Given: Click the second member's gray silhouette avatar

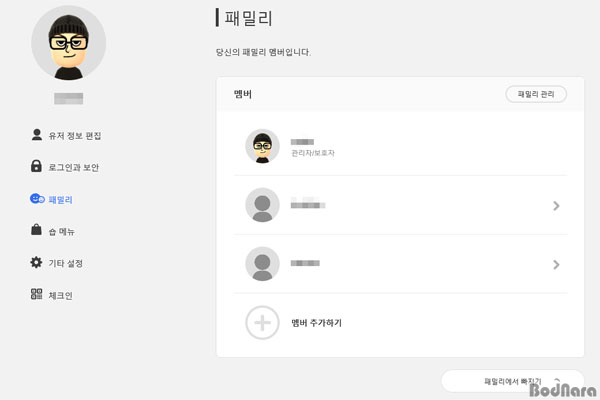Looking at the screenshot, I should 262,205.
